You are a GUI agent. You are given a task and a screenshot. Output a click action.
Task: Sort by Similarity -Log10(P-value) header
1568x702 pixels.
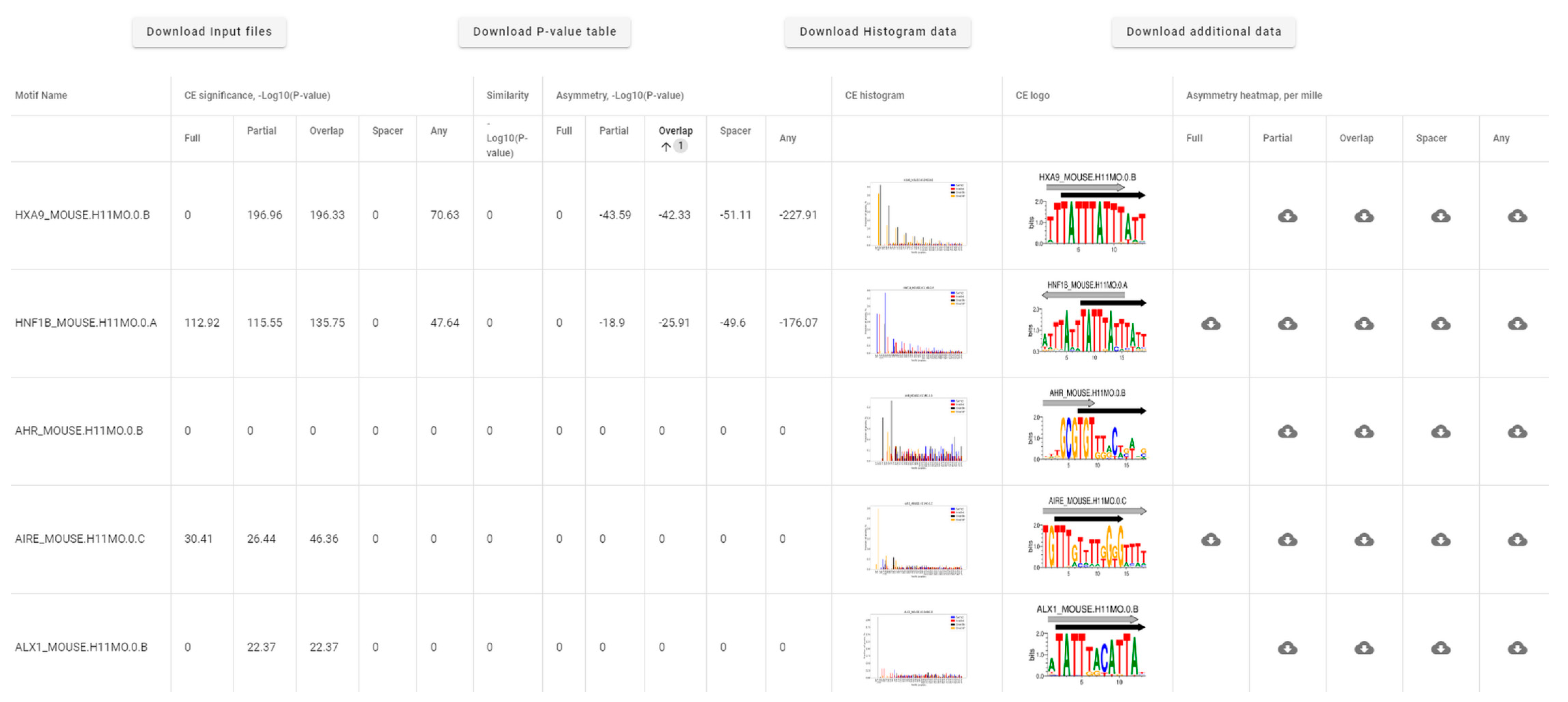tap(506, 138)
